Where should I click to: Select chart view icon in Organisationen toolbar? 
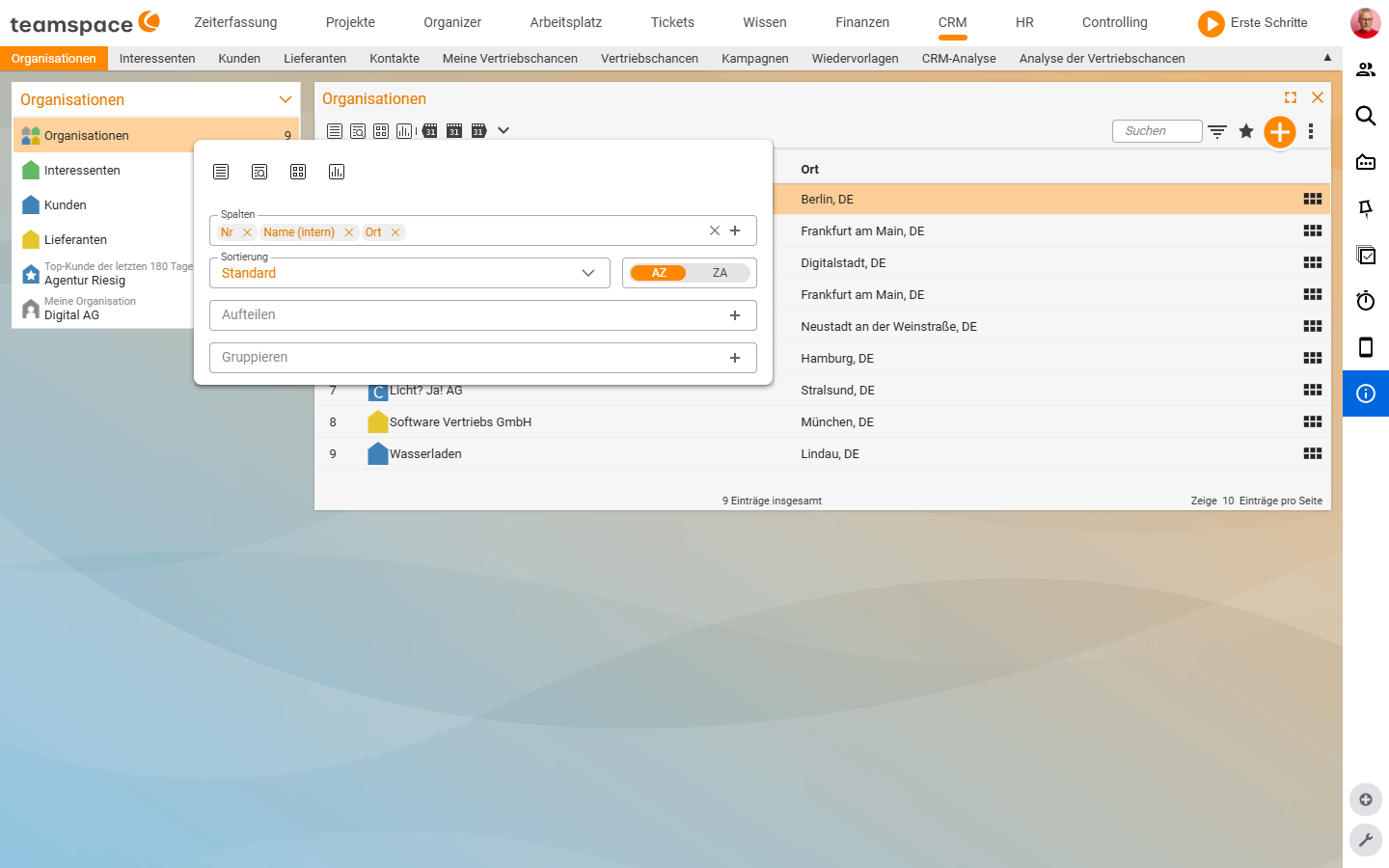click(x=404, y=131)
